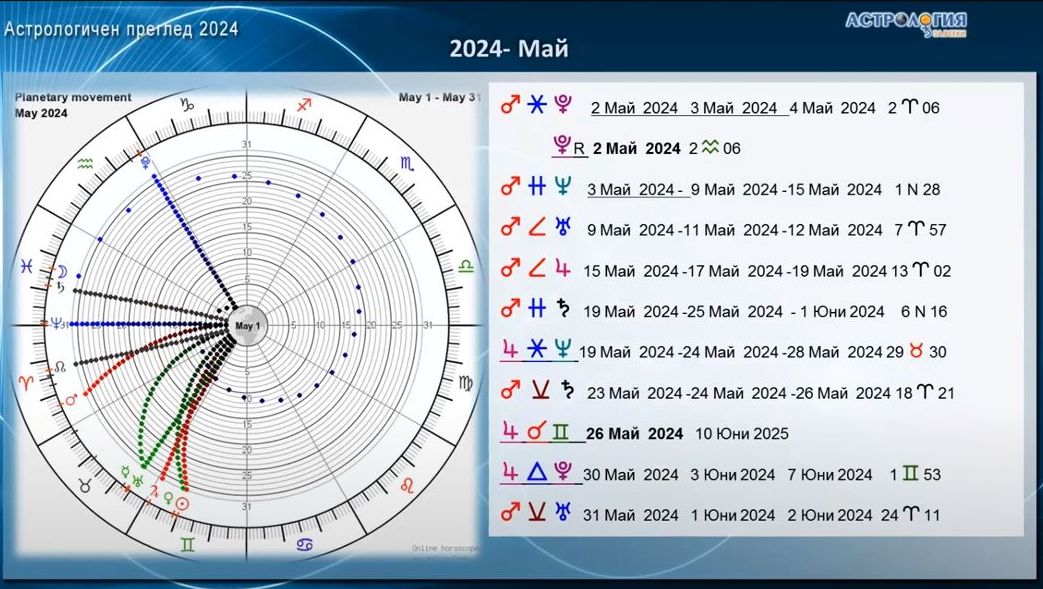The image size is (1043, 589).
Task: Click the Capricorn glyph on the chart wheel
Action: (x=188, y=104)
